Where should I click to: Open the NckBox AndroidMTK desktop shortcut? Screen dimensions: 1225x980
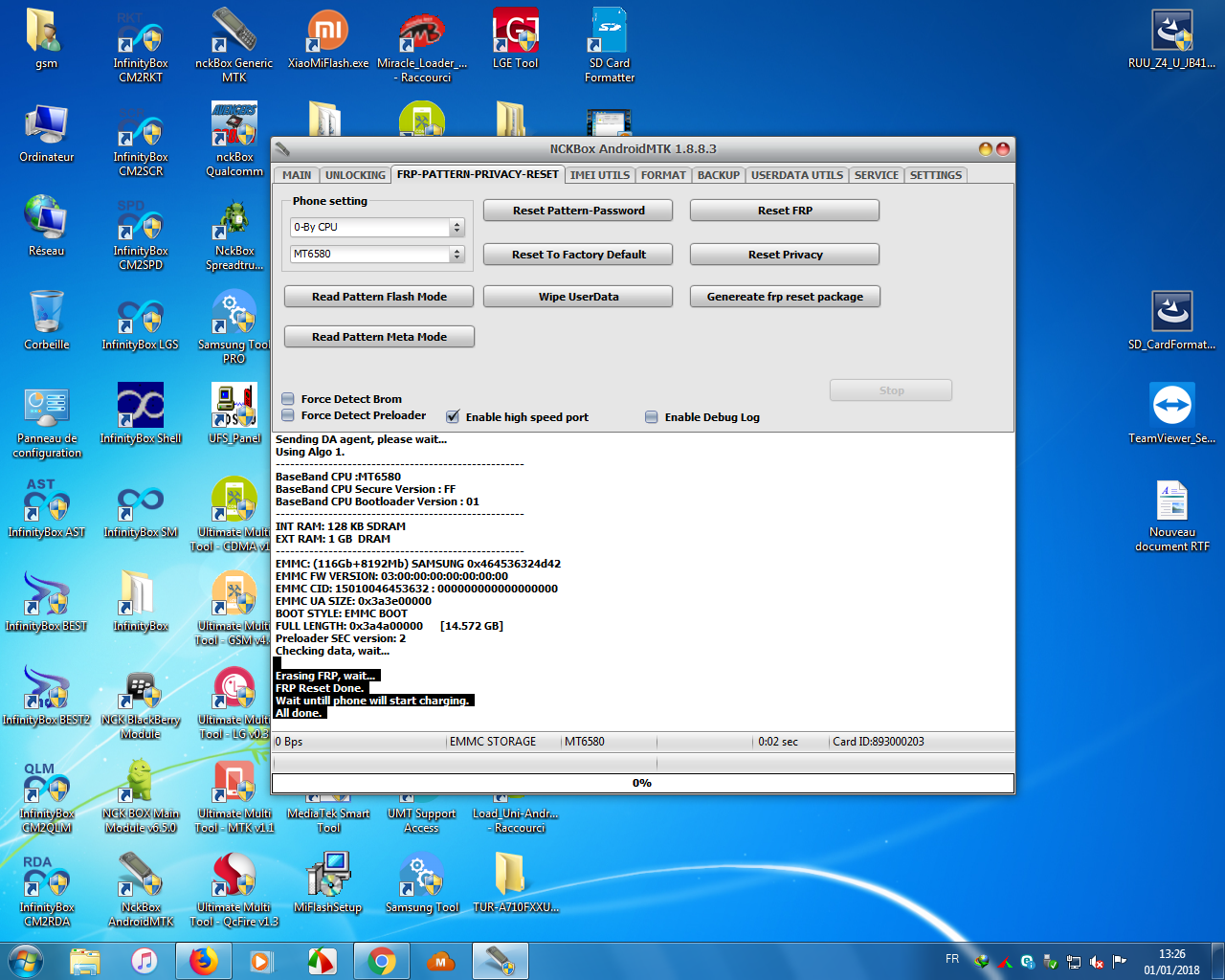pos(141,890)
